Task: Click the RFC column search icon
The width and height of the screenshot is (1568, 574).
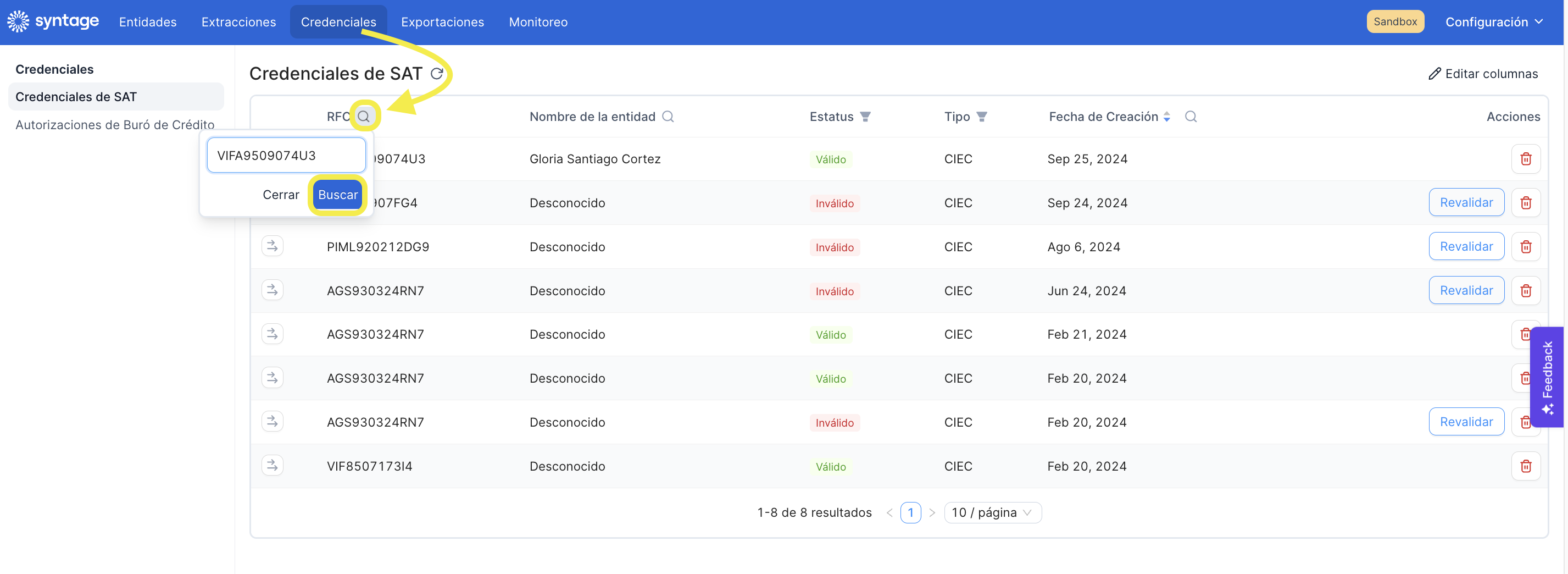Action: tap(363, 117)
